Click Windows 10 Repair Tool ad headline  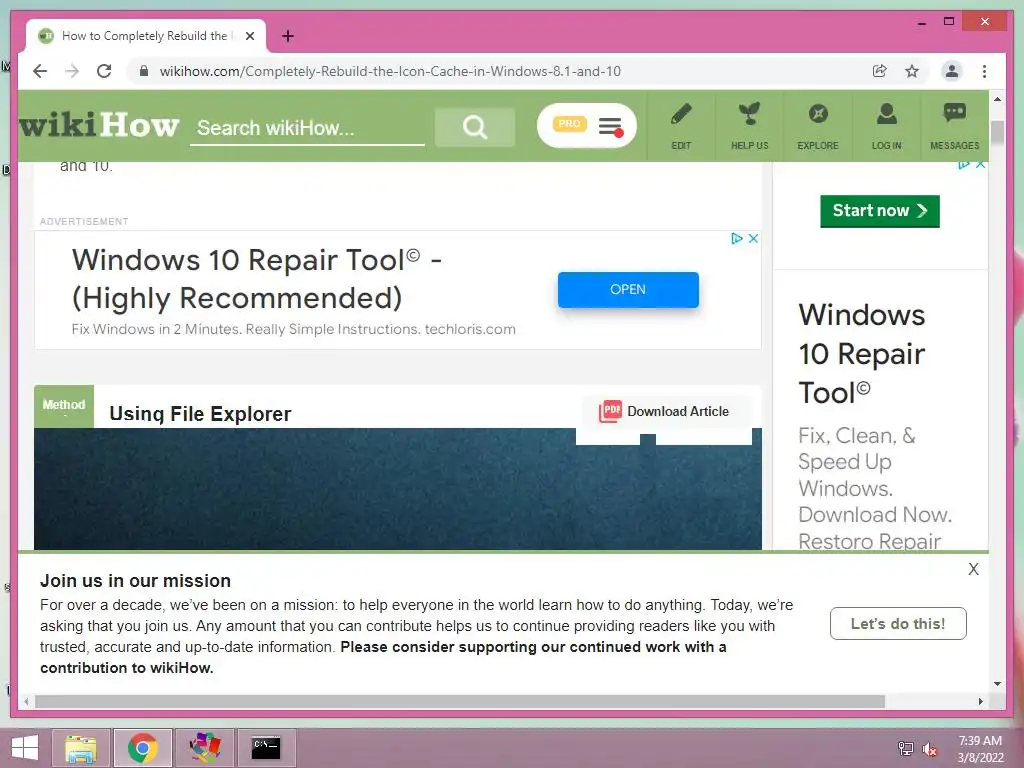pos(257,279)
